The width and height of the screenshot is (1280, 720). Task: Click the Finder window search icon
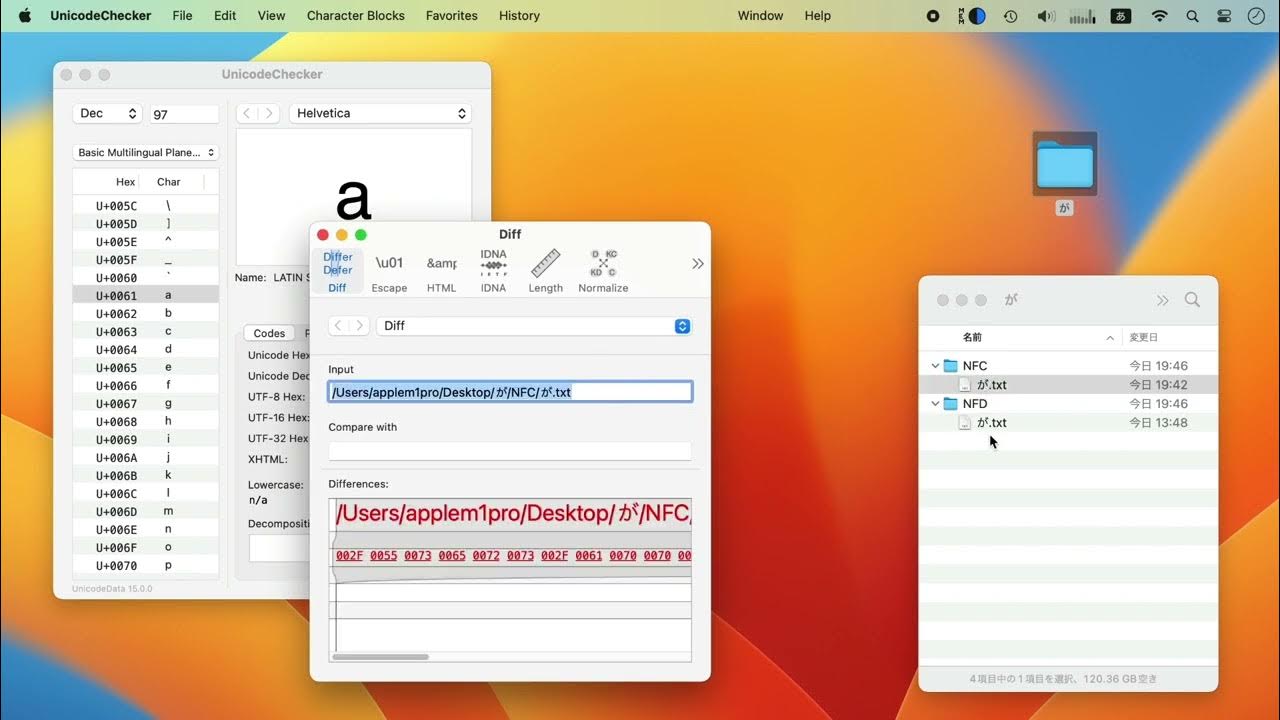point(1192,300)
